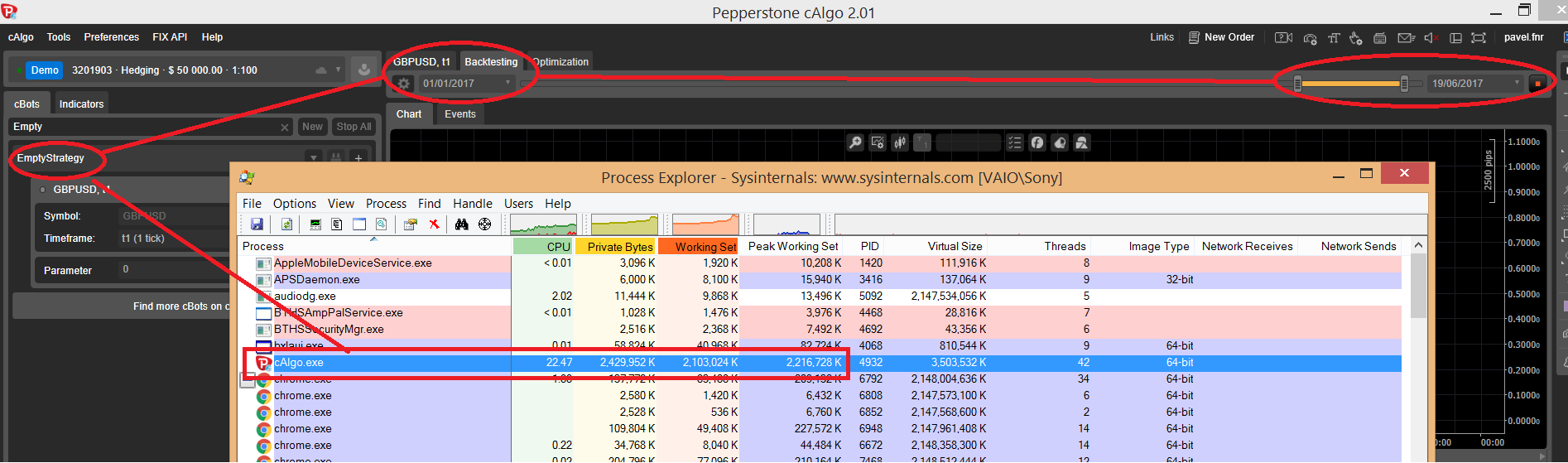The image size is (1568, 463).
Task: Click the red X kill process icon
Action: click(434, 224)
